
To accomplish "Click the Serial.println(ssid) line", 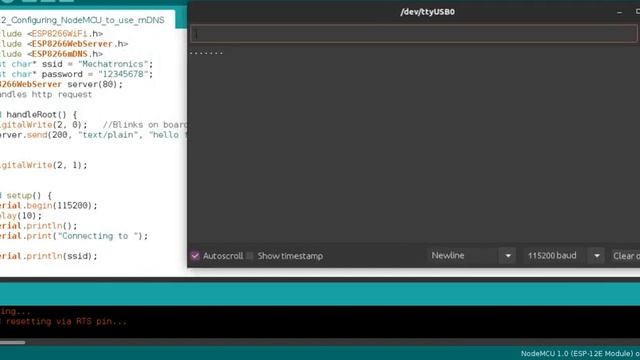I will click(x=49, y=256).
